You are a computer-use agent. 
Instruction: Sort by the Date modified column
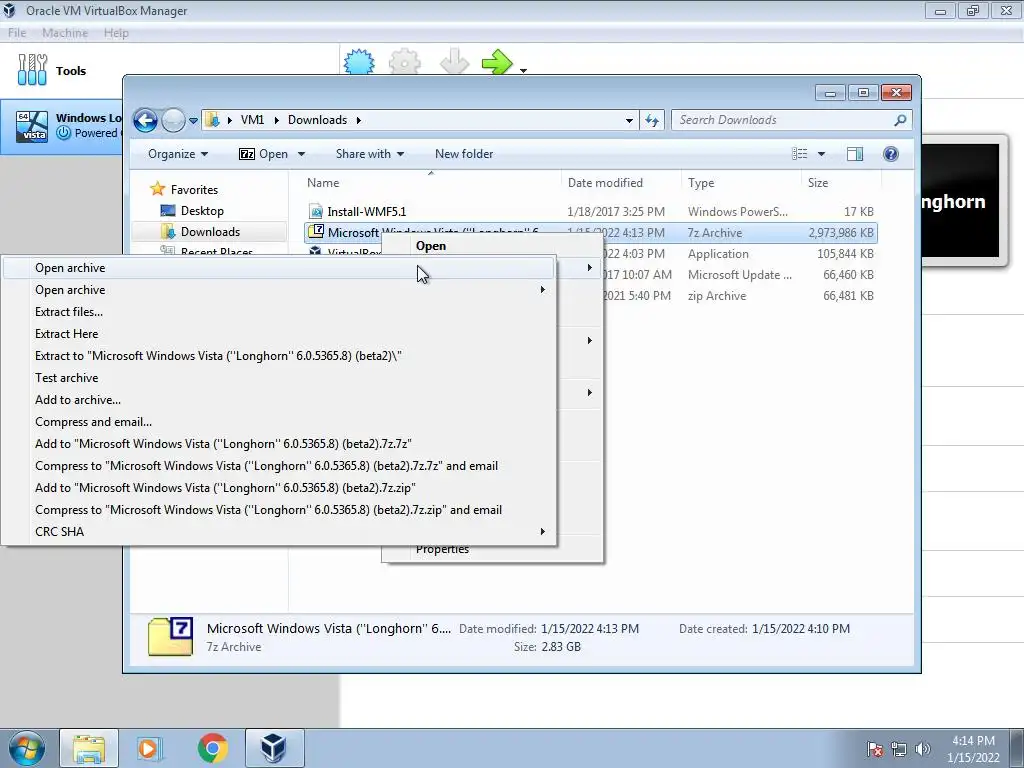[605, 183]
